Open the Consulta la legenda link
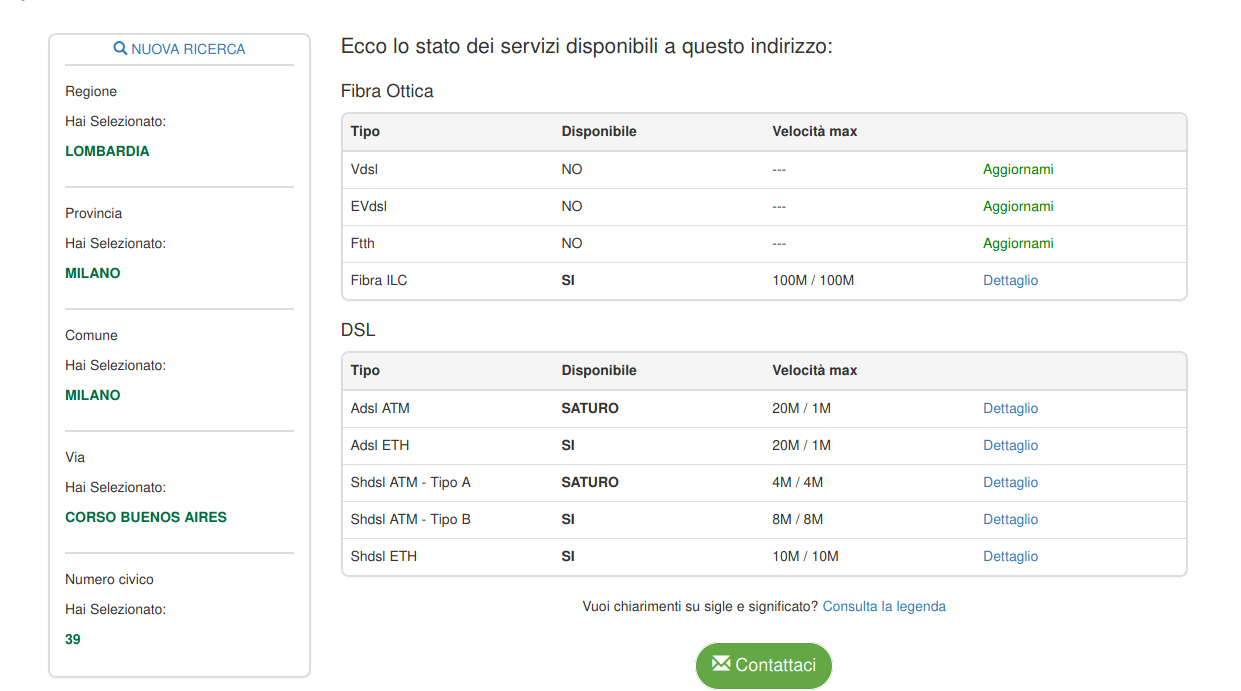This screenshot has width=1241, height=691. click(x=884, y=607)
